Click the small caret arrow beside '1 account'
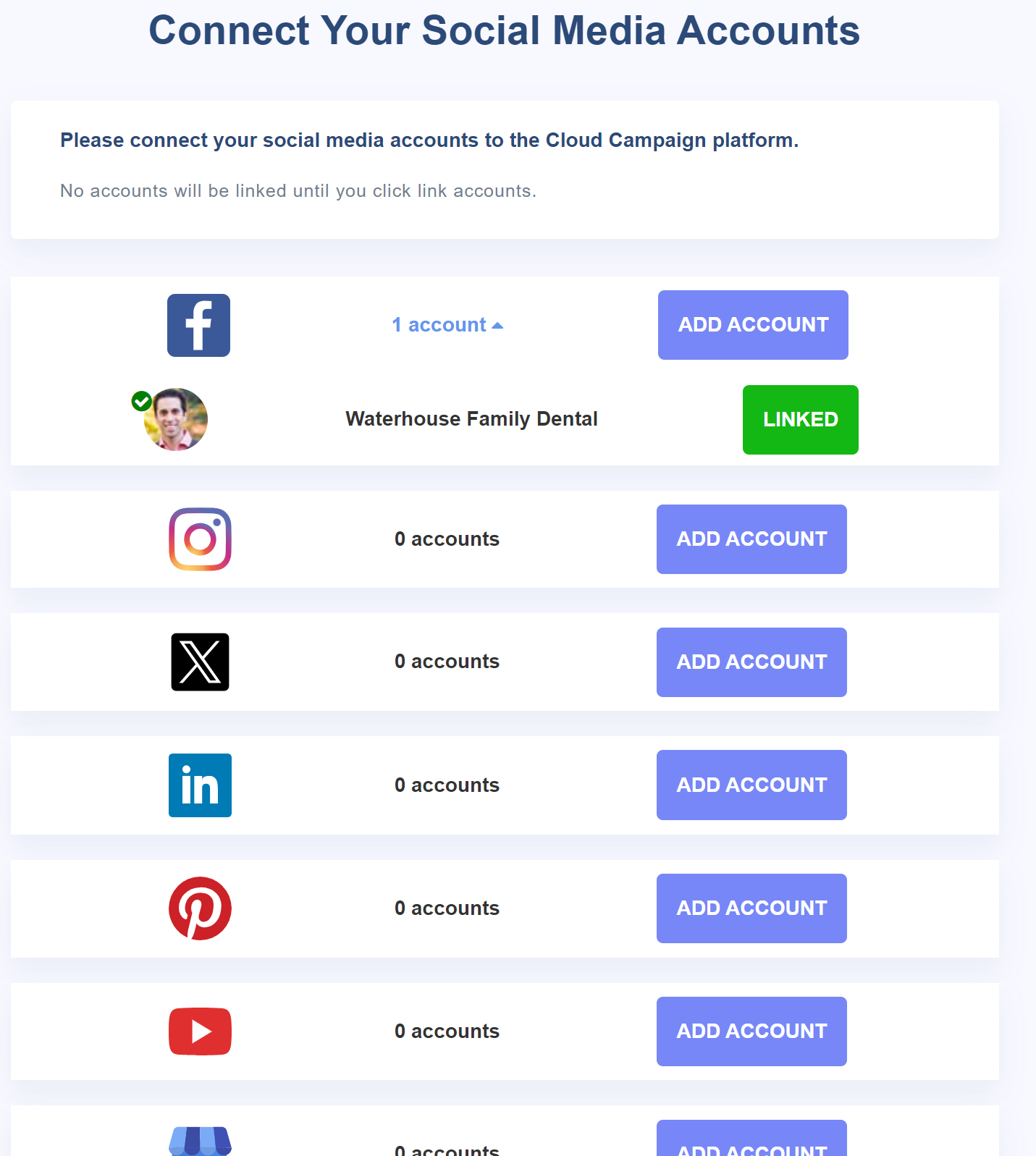The width and height of the screenshot is (1036, 1156). [x=497, y=326]
